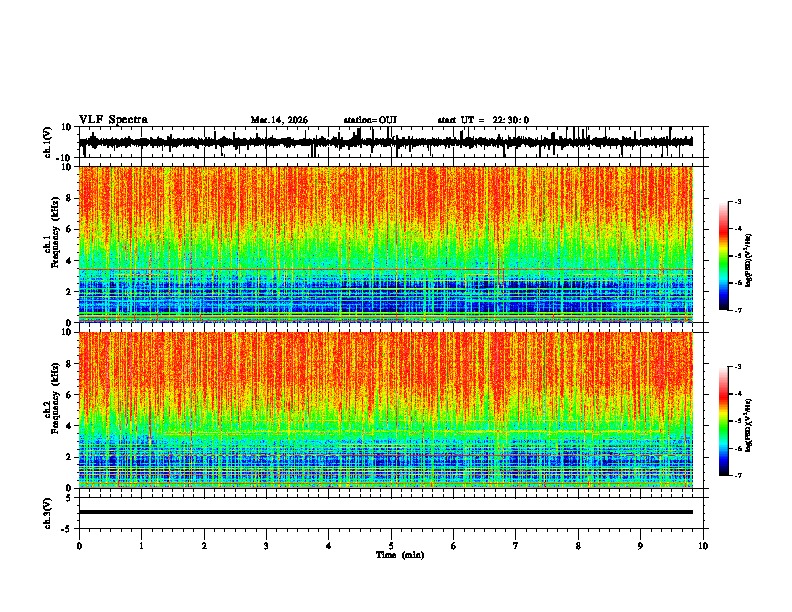792x612 pixels.
Task: Click the "VLF Spectra" plot title
Action: (113, 120)
